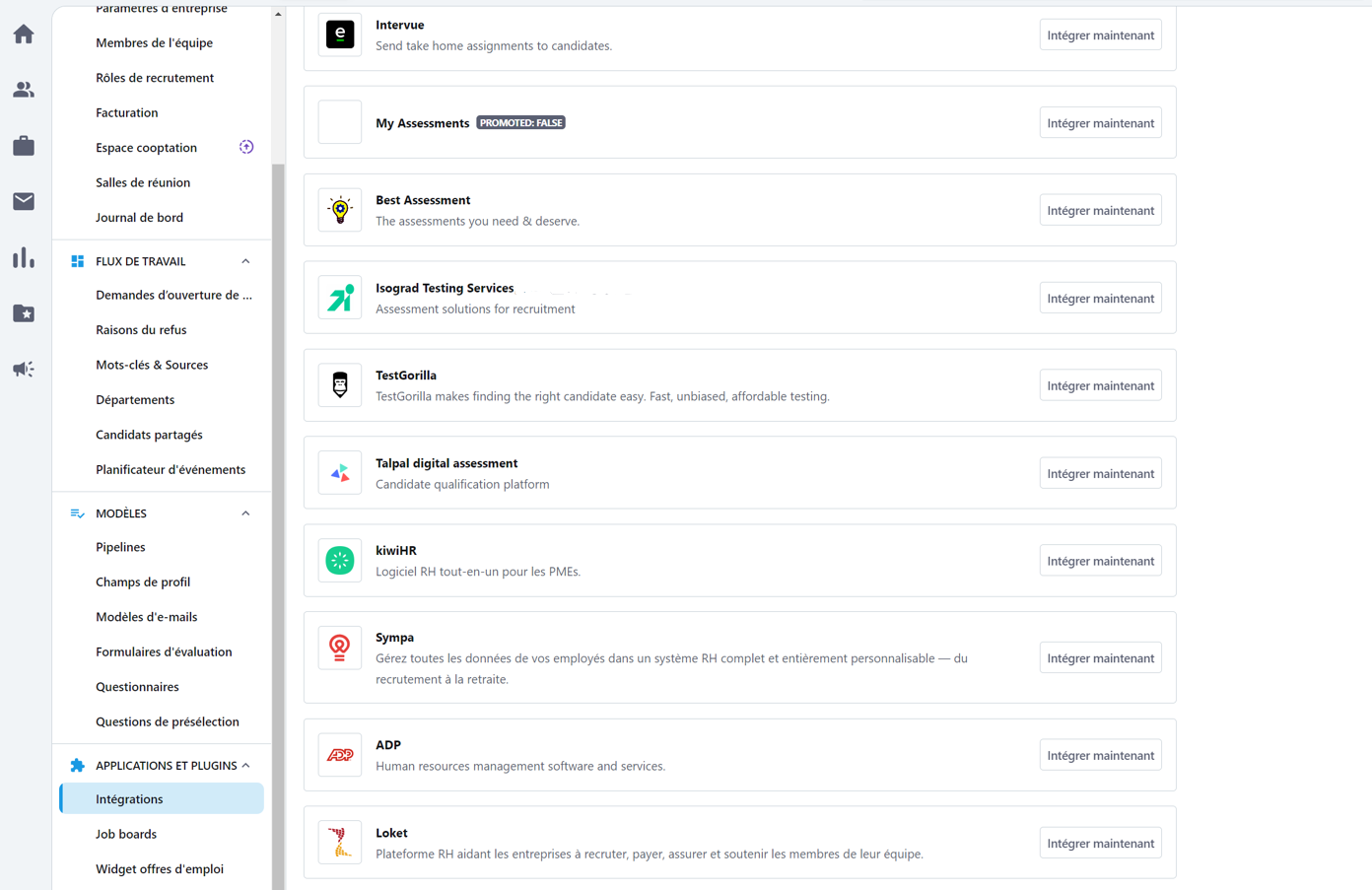Click the Sympa red logo
The height and width of the screenshot is (890, 1372).
pos(340,649)
